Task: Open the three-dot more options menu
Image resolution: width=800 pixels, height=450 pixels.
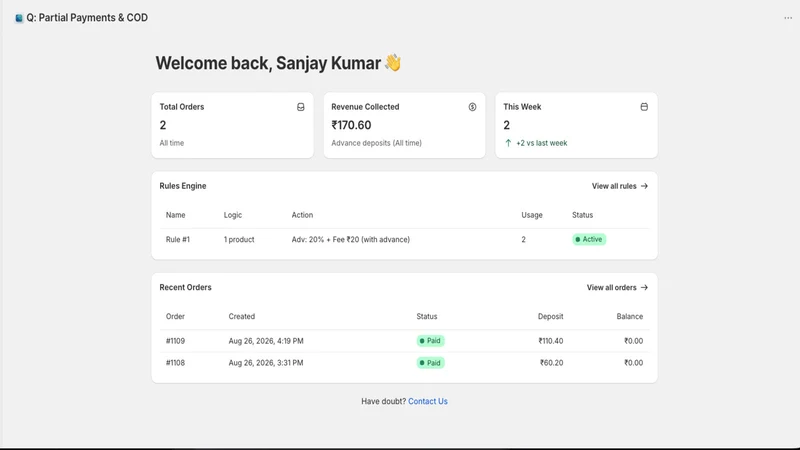Action: [x=788, y=18]
